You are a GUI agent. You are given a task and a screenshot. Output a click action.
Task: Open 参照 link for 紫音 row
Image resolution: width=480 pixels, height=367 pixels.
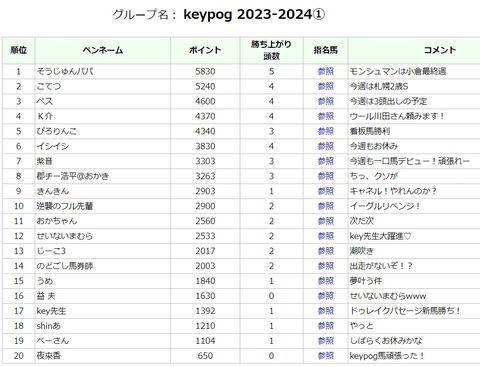(x=326, y=161)
